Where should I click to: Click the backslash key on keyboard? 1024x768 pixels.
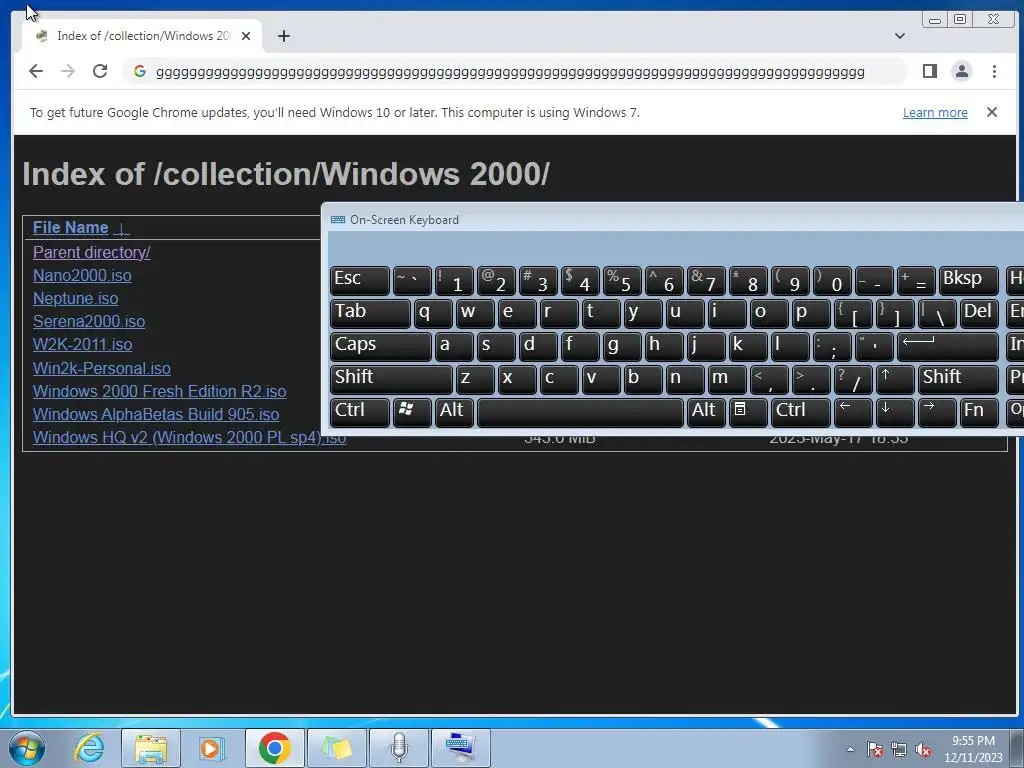tap(936, 313)
